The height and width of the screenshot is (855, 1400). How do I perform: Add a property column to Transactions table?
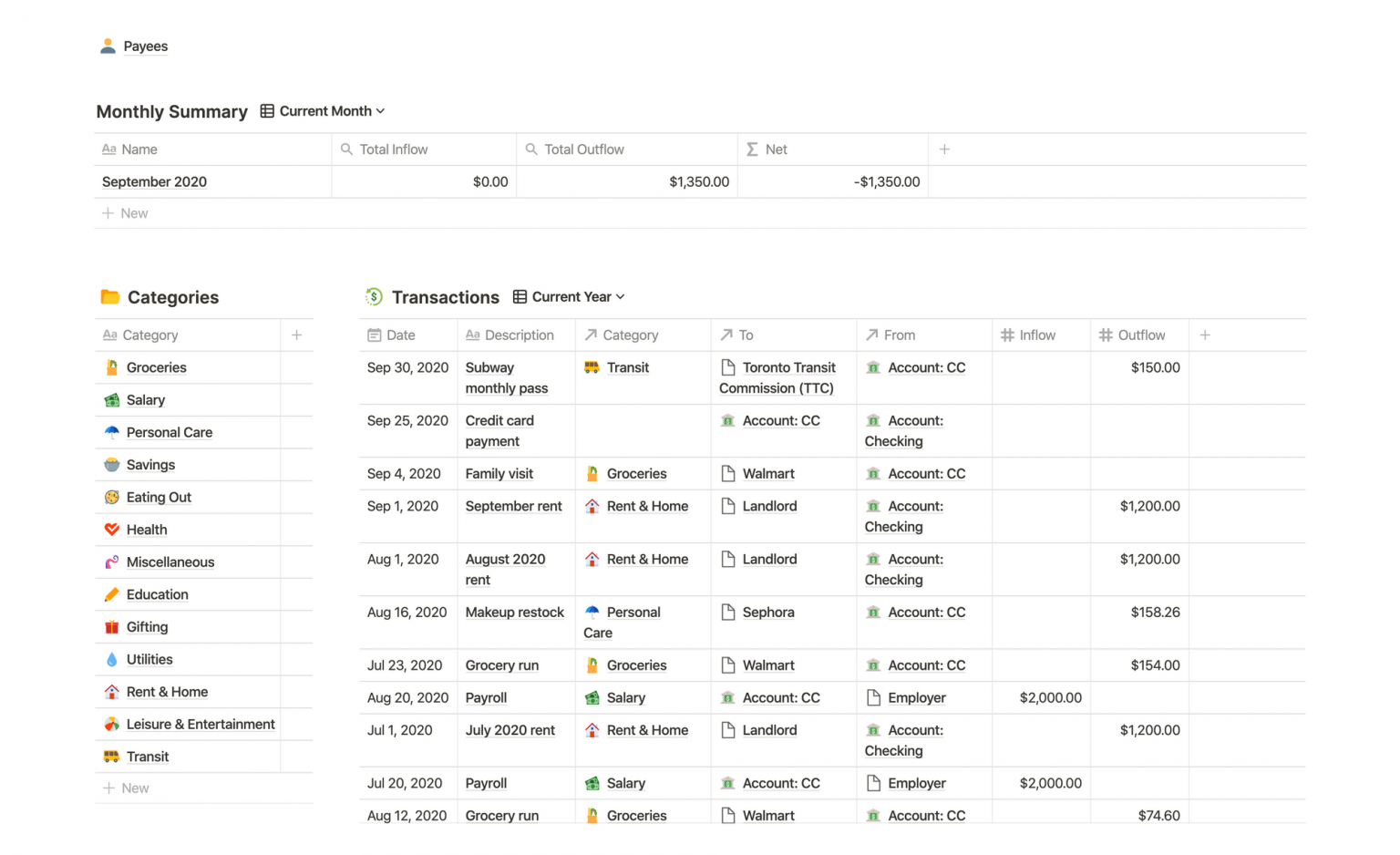[x=1205, y=335]
